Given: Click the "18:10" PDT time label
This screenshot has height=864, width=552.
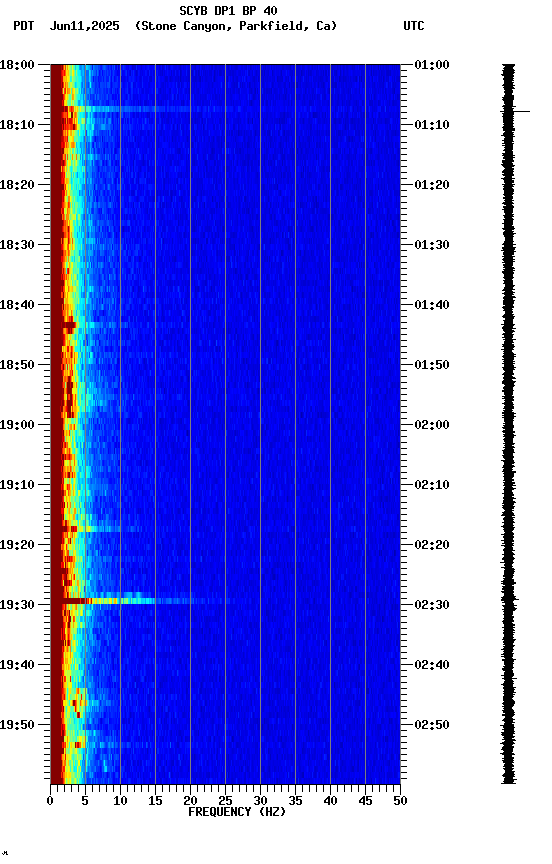Looking at the screenshot, I should [x=17, y=125].
